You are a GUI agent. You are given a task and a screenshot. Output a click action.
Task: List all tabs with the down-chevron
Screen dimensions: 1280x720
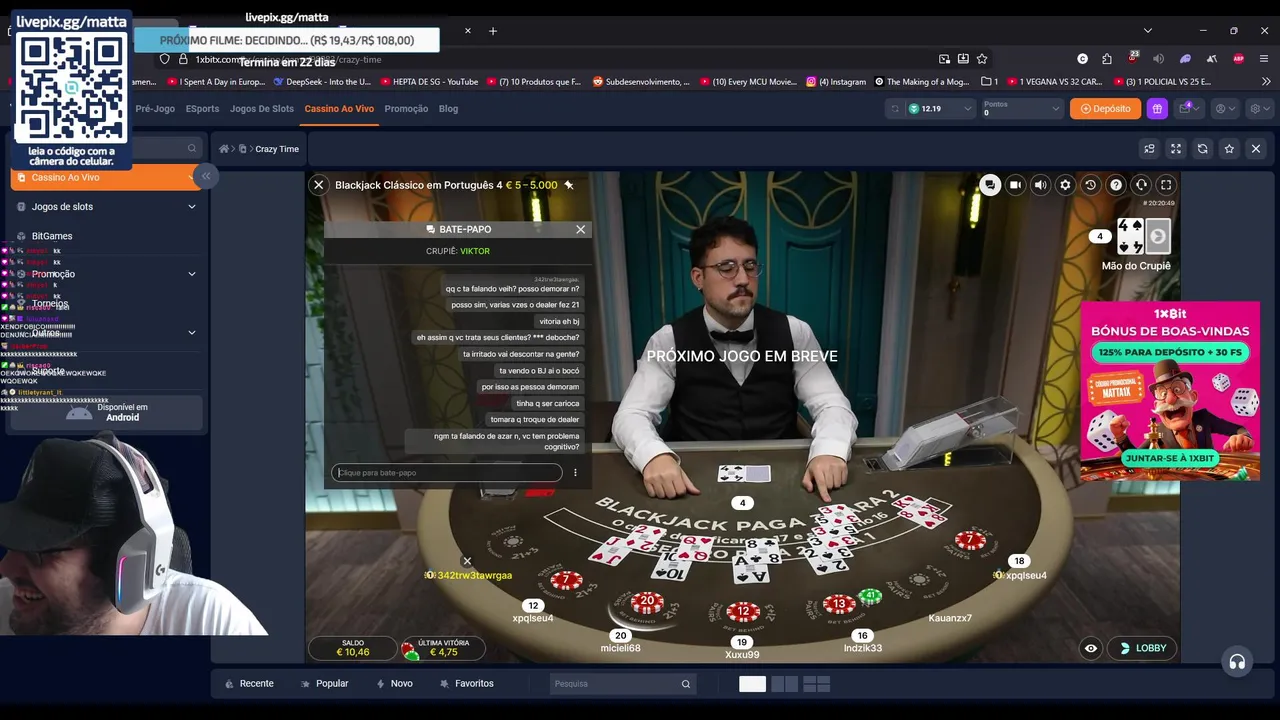1148,31
